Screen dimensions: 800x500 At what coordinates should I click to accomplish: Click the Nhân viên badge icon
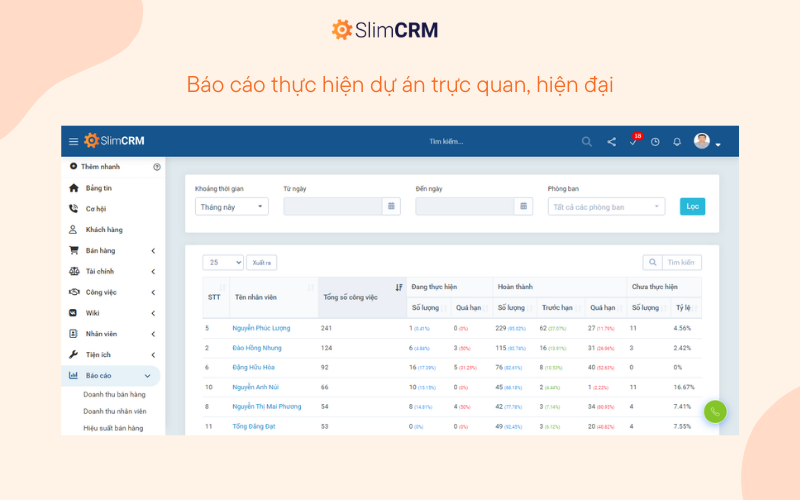pos(73,334)
